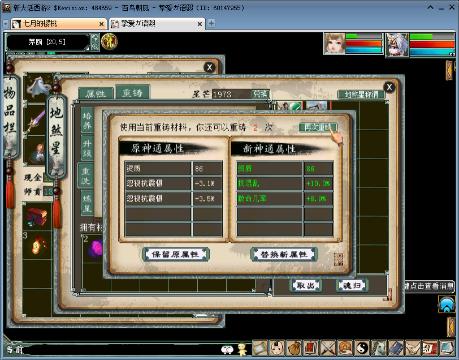This screenshot has width=459, height=360.
Task: Click the blue dolphin icon on right edge
Action: (447, 304)
